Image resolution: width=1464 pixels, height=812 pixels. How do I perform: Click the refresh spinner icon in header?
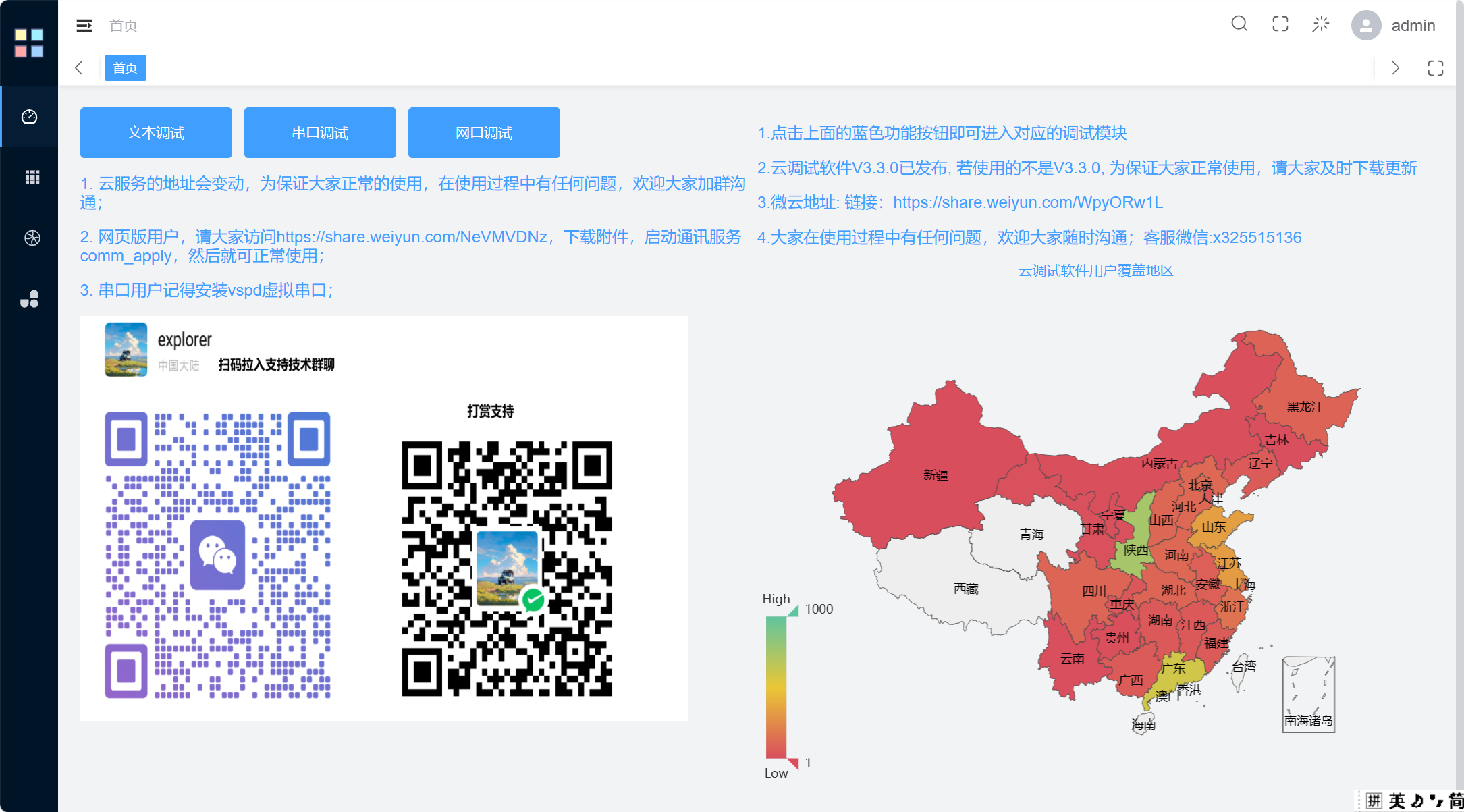pyautogui.click(x=1321, y=24)
